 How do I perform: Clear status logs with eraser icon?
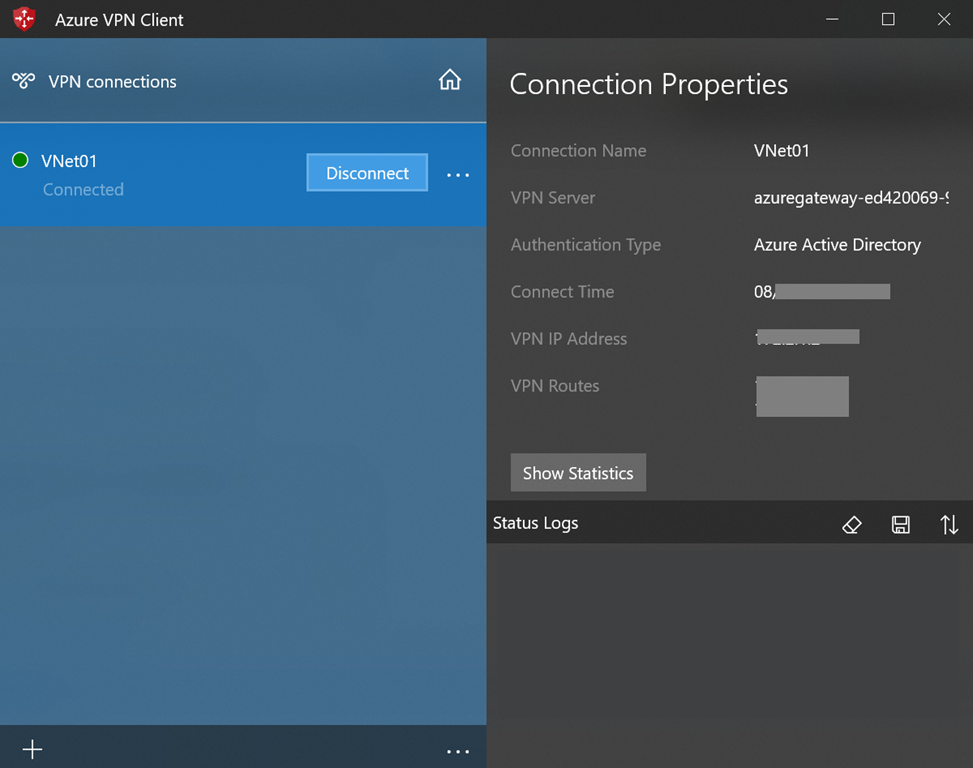coord(851,525)
